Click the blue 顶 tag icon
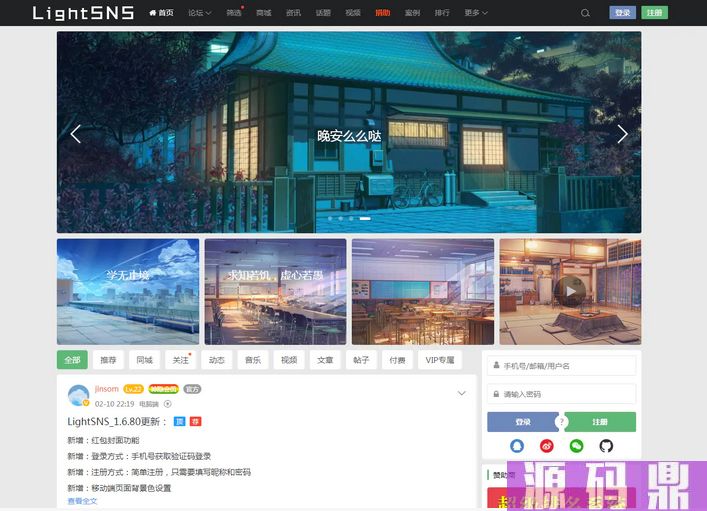707x511 pixels. (179, 422)
